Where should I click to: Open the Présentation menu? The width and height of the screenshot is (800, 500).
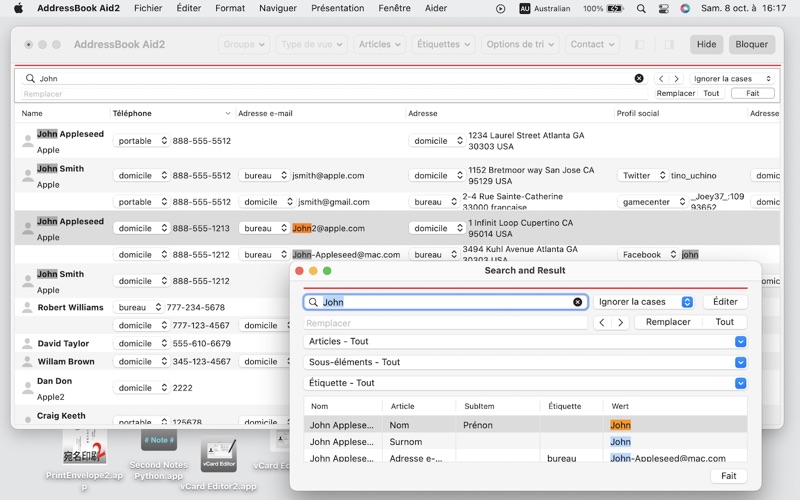(338, 8)
